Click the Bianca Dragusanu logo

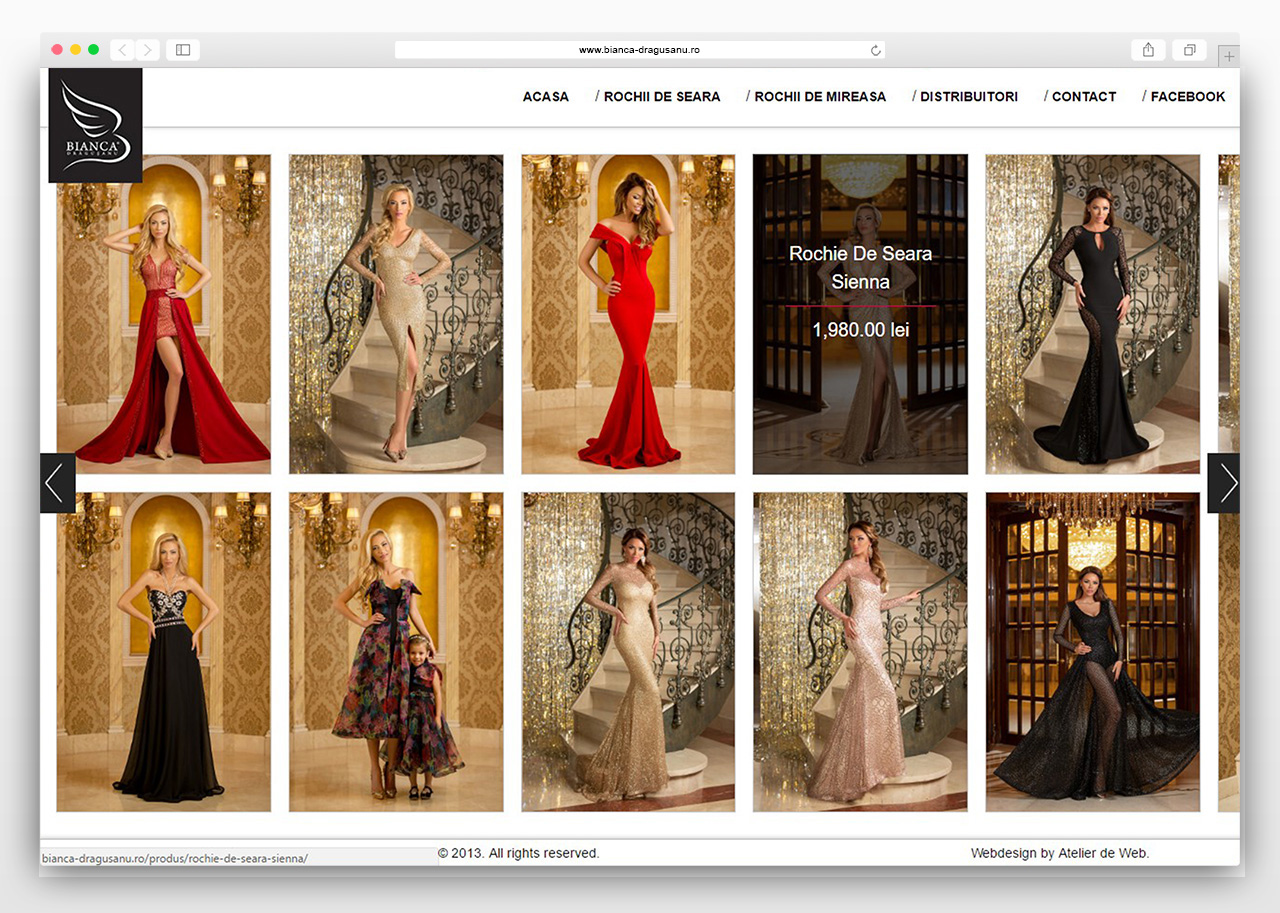pos(95,125)
